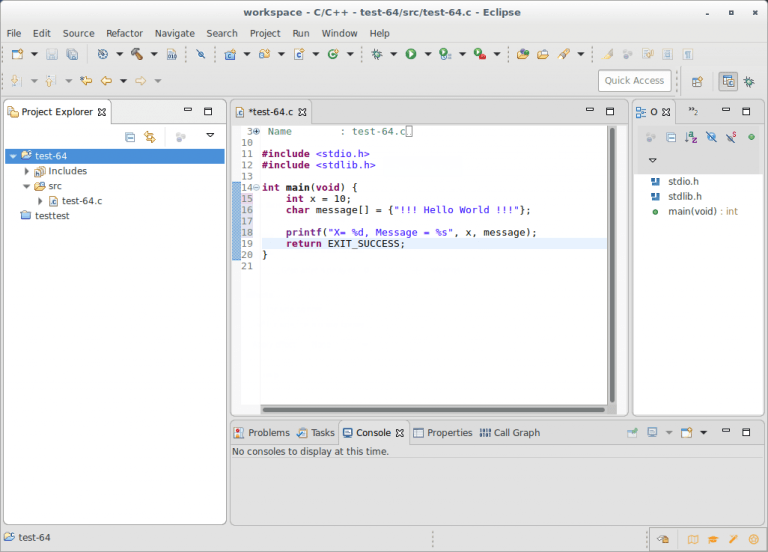Viewport: 768px width, 552px height.
Task: Click Pin Console icon in Console toolbar
Action: [x=632, y=432]
